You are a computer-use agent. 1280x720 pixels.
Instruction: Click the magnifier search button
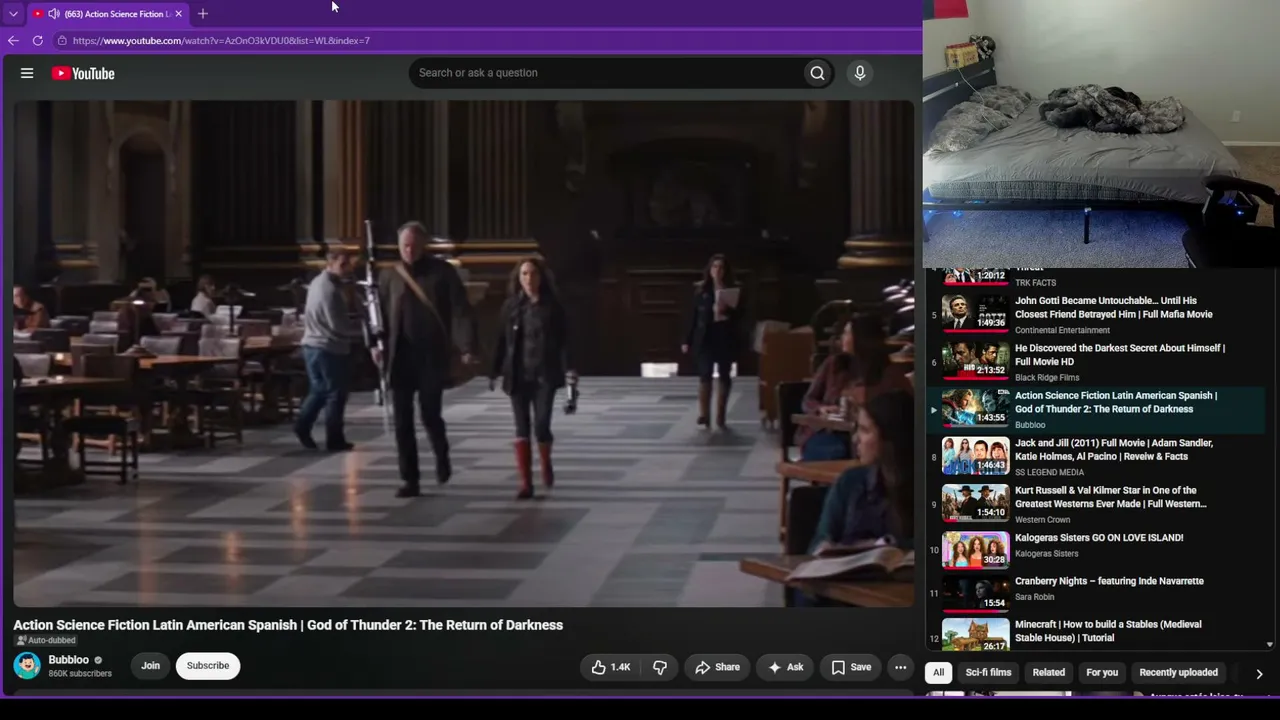(x=818, y=73)
